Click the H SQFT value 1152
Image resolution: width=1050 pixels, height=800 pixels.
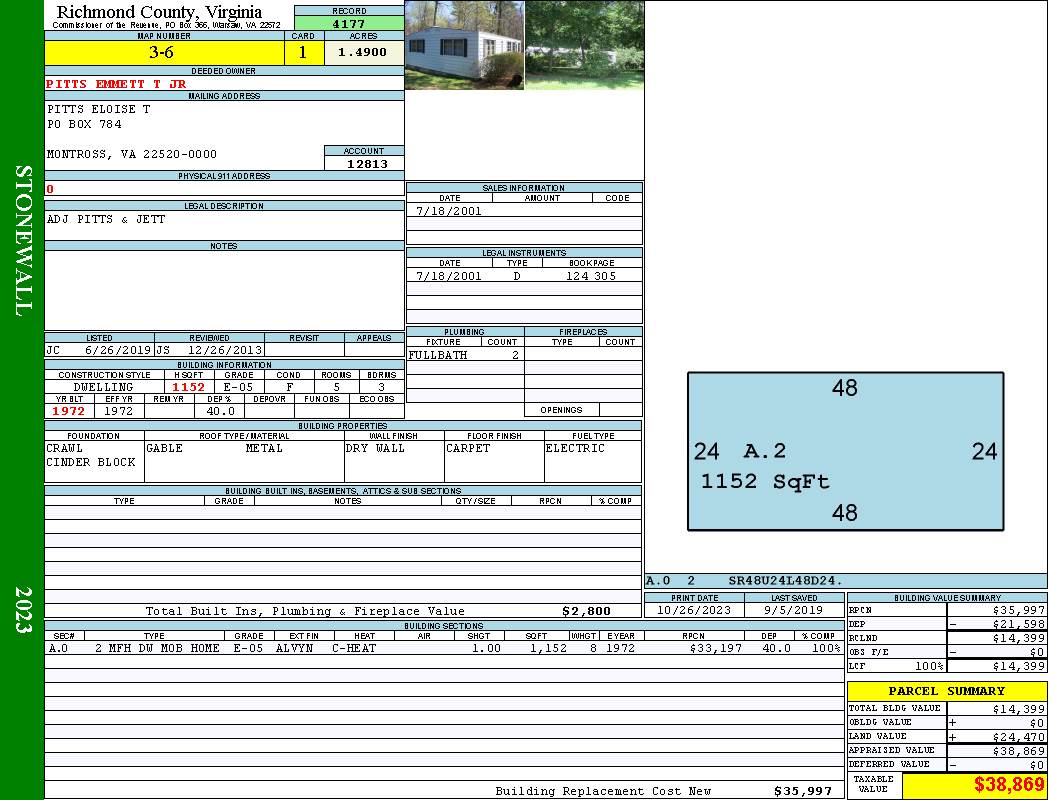[x=188, y=387]
